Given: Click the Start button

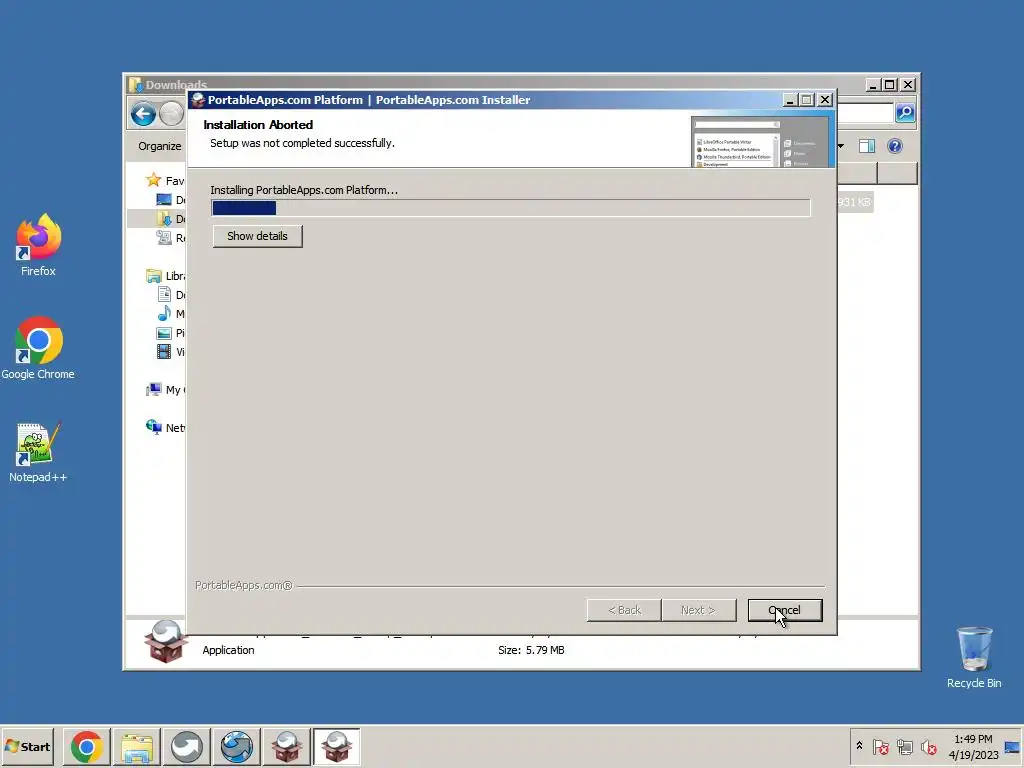Looking at the screenshot, I should coord(27,746).
